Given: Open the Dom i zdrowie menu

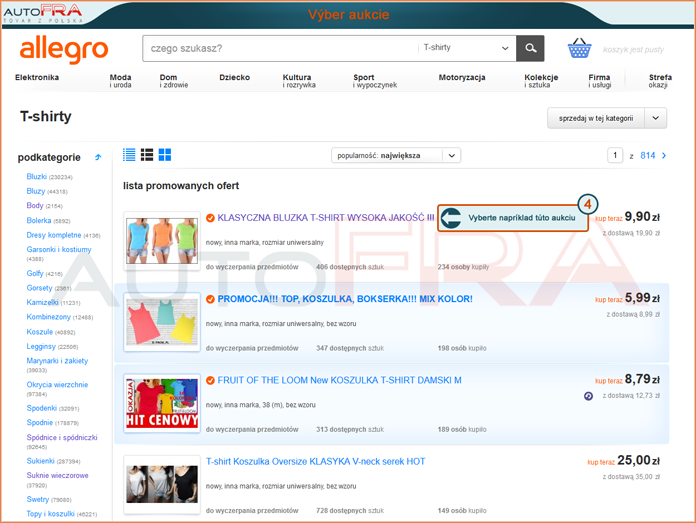Looking at the screenshot, I should pos(174,81).
